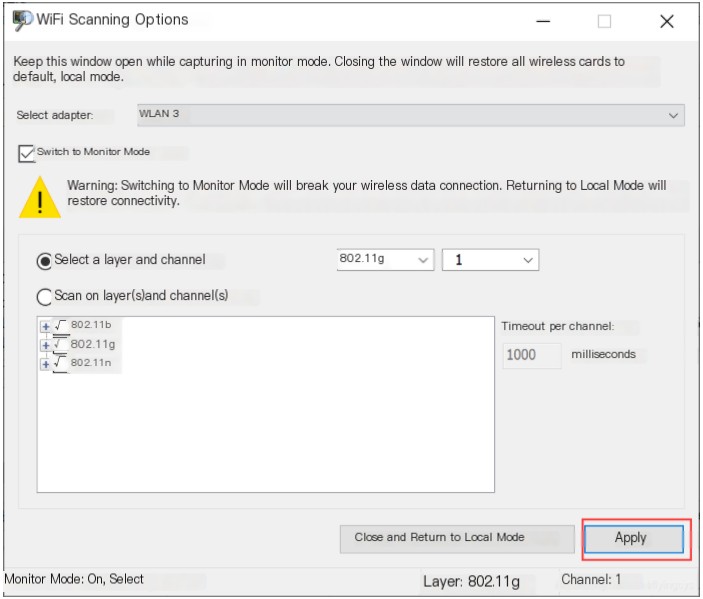
Task: Select the 802.11n tree item label
Action: tap(91, 363)
